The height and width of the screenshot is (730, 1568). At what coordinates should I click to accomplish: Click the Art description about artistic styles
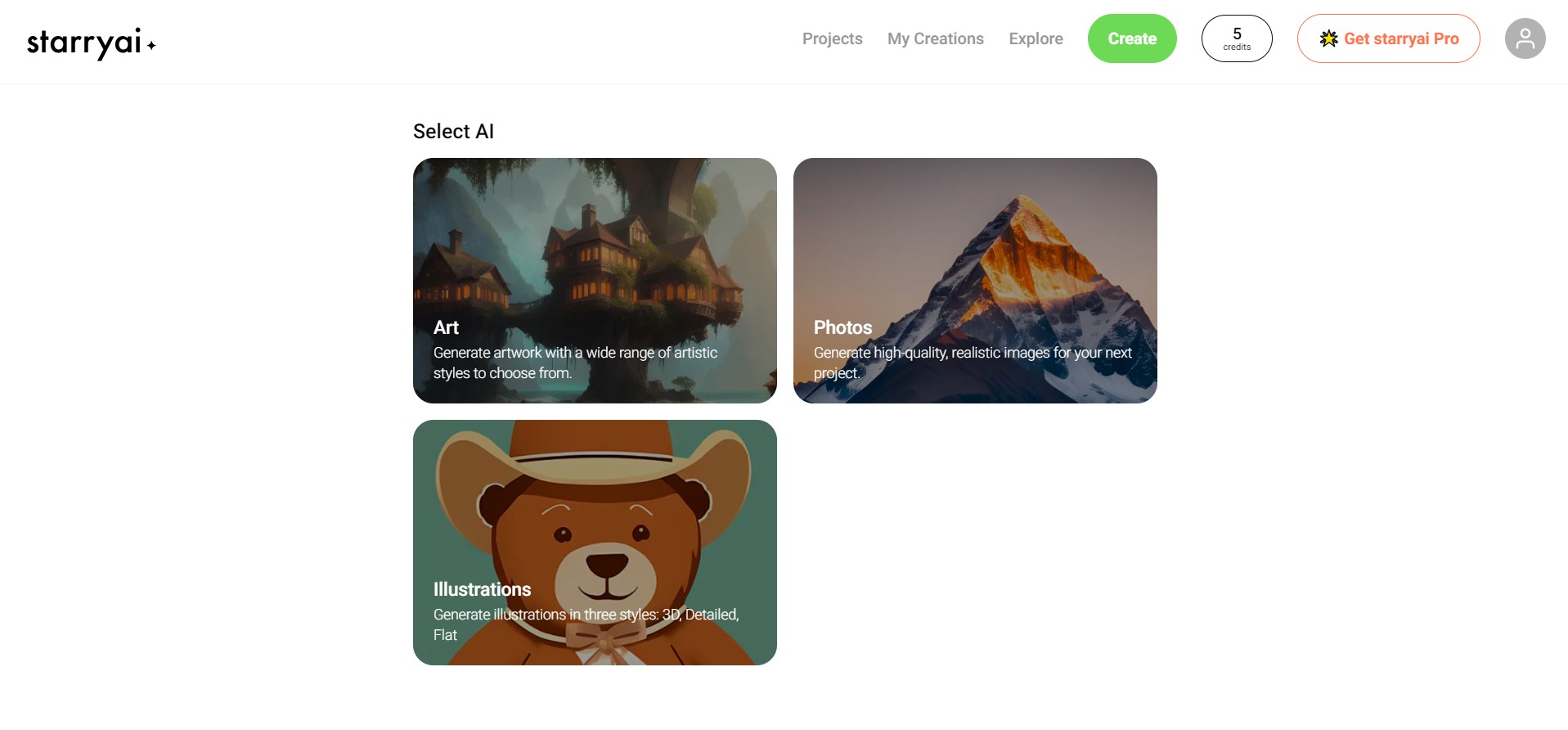tap(575, 363)
